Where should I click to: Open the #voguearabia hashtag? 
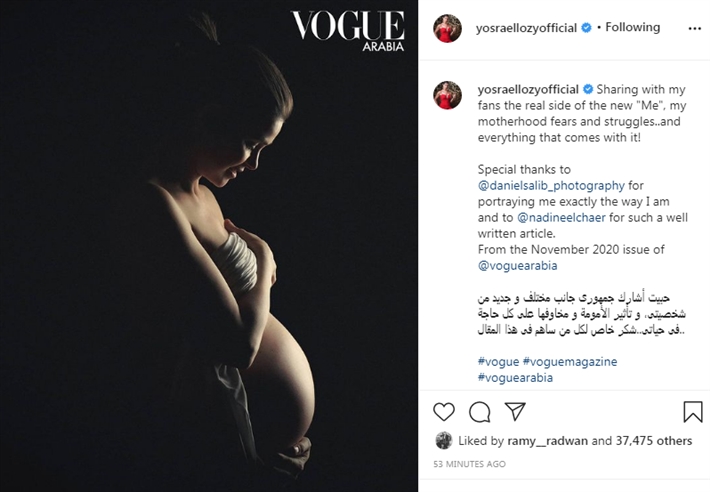515,377
